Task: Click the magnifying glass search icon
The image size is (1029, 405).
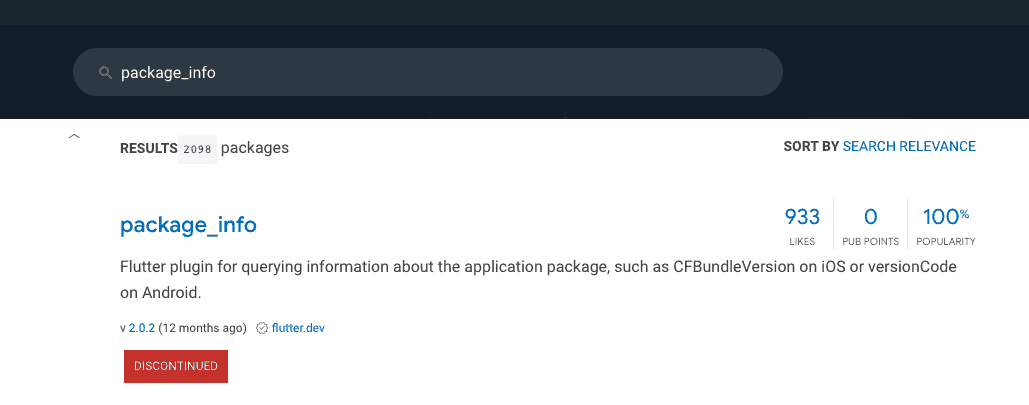Action: click(105, 72)
